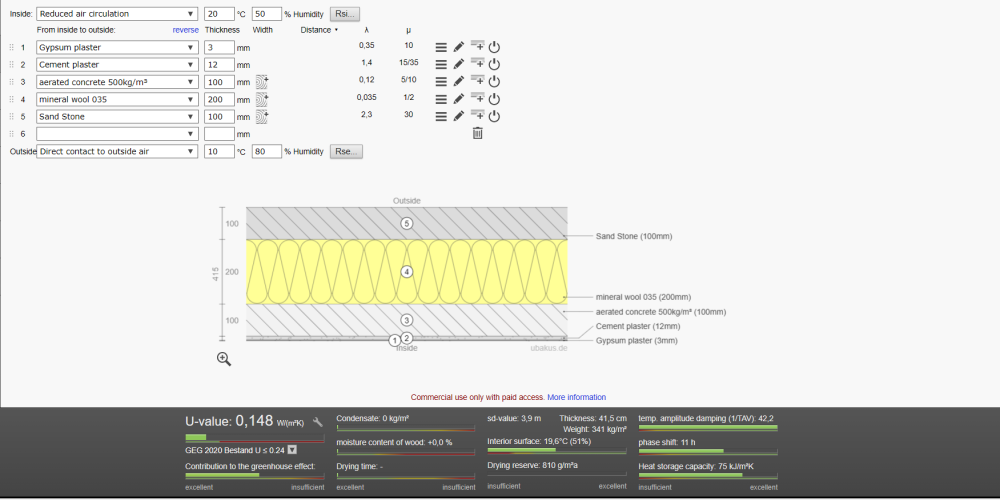The width and height of the screenshot is (1000, 500).
Task: Open empty layer 6 material dropdown
Action: click(117, 134)
